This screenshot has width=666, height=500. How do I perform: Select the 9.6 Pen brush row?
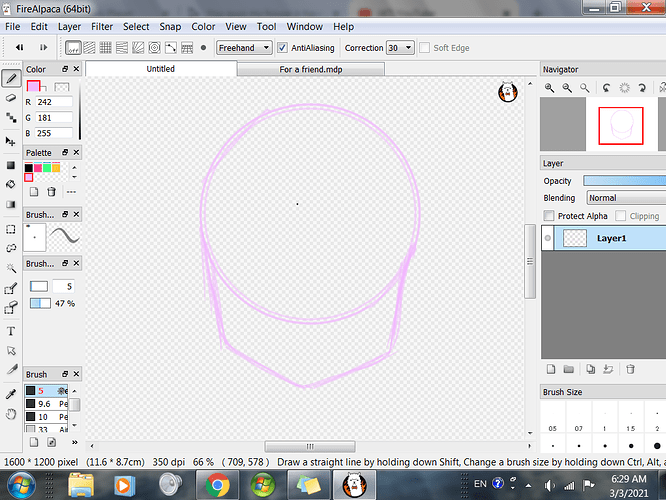coord(46,404)
